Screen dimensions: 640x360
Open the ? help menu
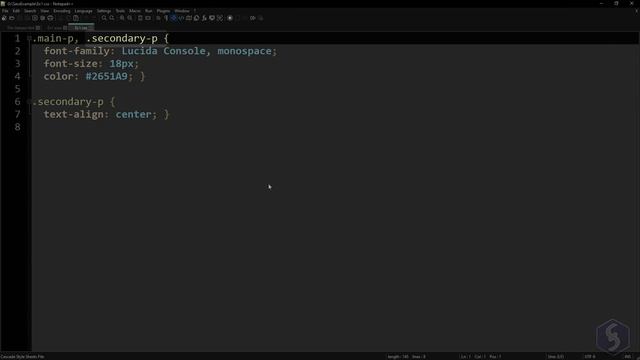195,11
